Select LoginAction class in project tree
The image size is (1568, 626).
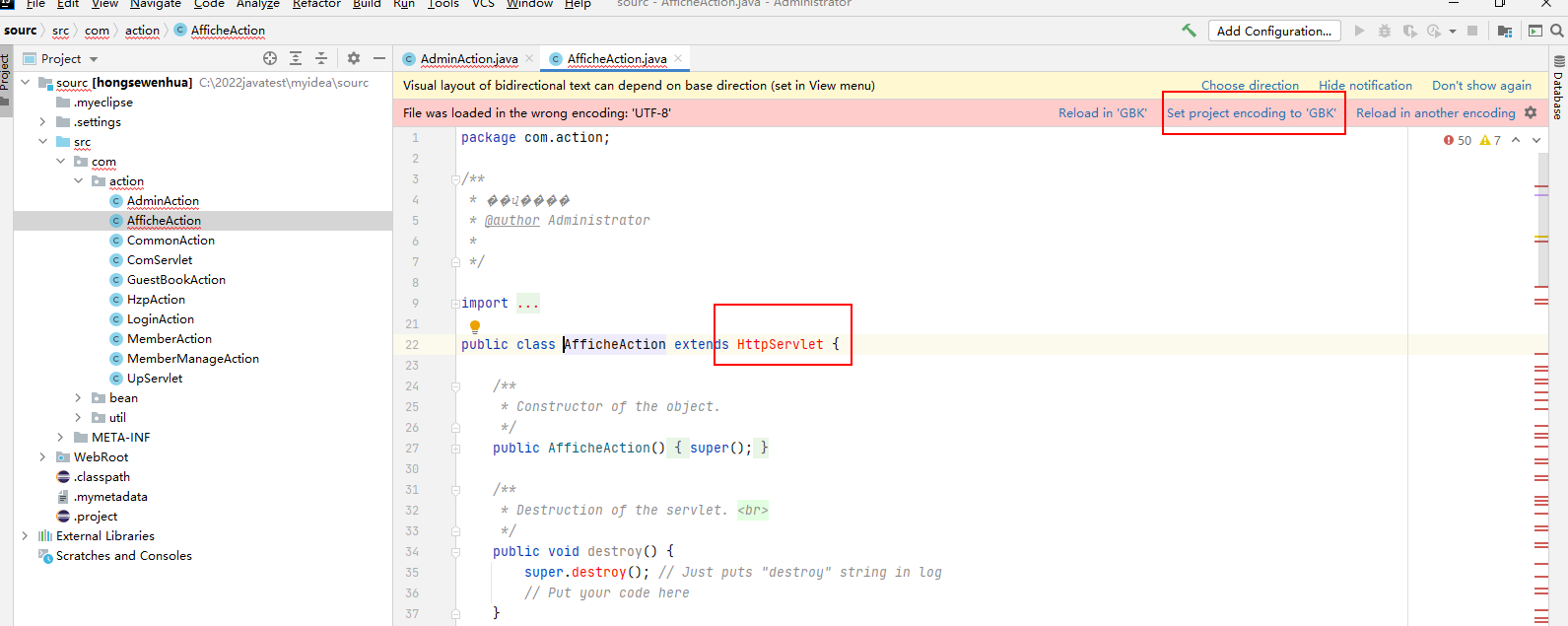[161, 318]
